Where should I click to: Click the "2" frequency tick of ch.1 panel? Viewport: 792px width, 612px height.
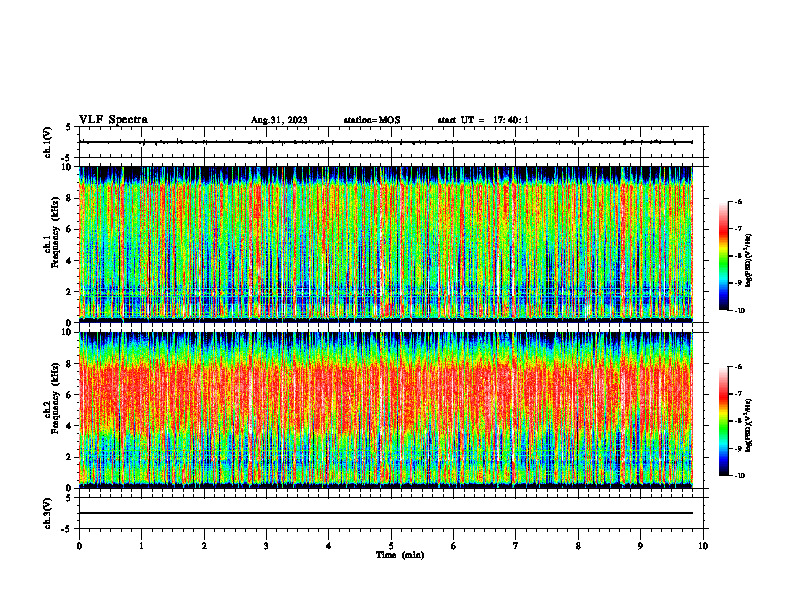coord(70,292)
